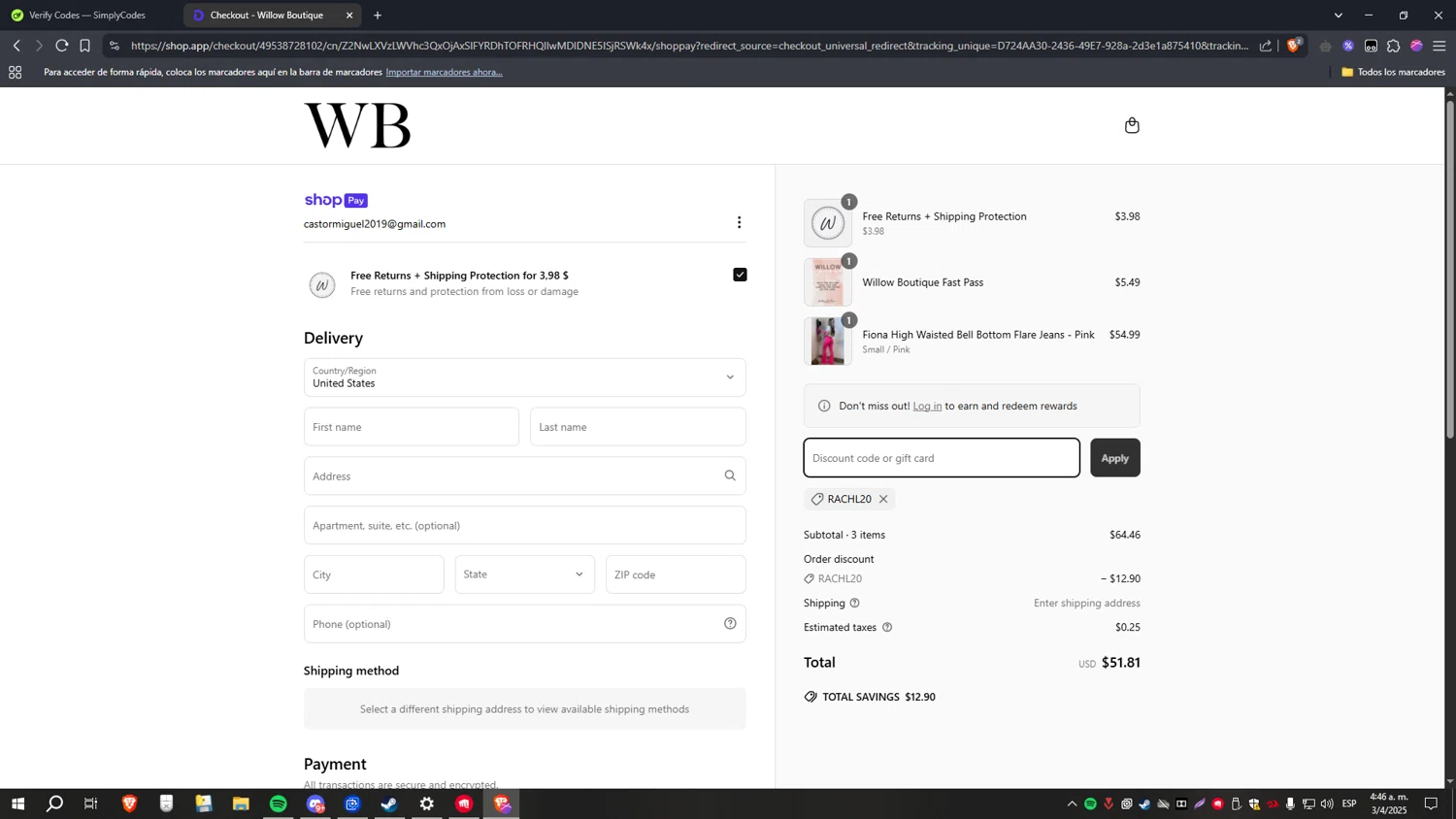1456x819 pixels.
Task: Open the bookmarks apps grid icon
Action: click(16, 72)
